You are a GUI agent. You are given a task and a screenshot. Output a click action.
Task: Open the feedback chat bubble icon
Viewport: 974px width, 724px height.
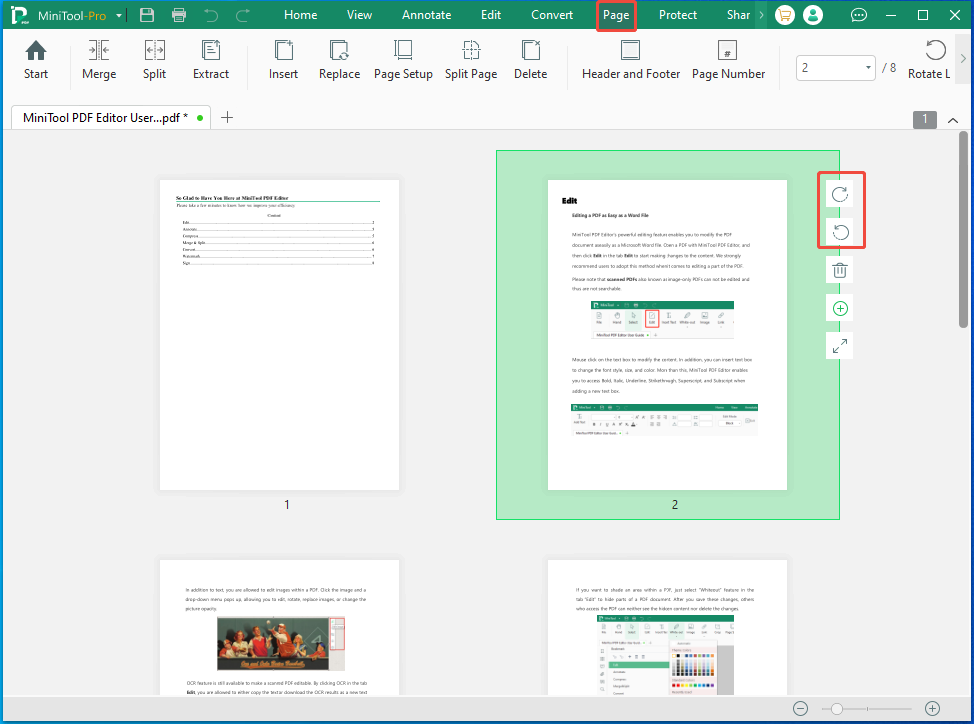(858, 15)
